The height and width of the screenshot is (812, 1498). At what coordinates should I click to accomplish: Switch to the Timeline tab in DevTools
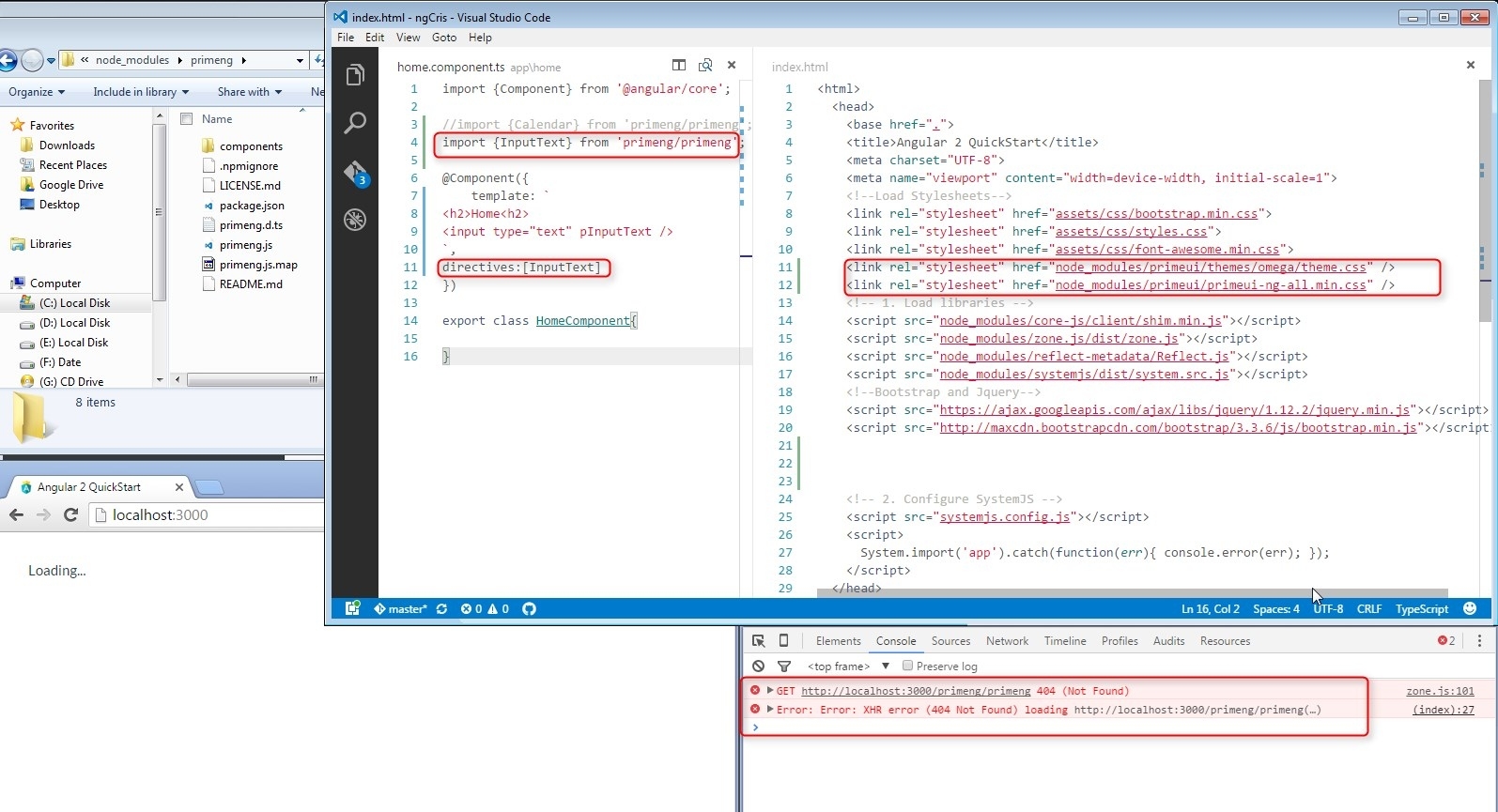pos(1065,640)
